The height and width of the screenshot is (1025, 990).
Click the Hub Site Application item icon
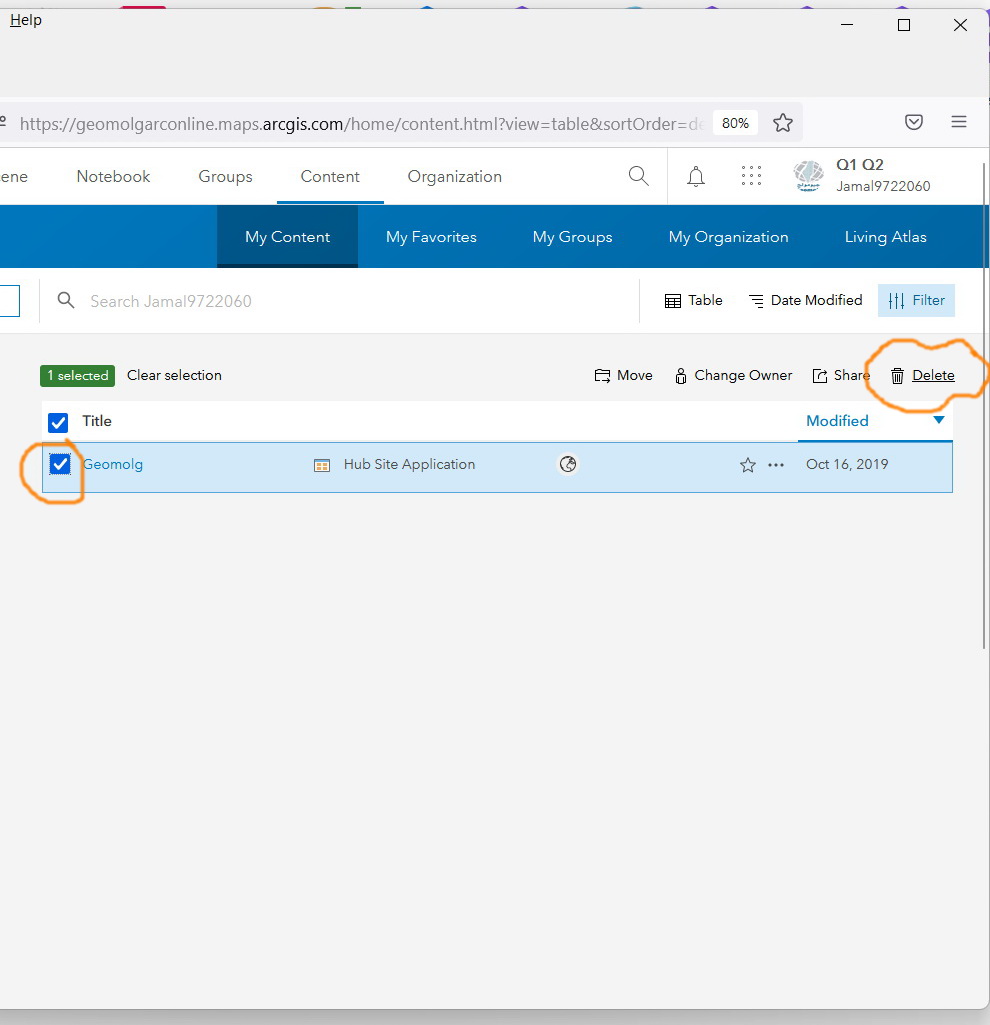tap(321, 464)
